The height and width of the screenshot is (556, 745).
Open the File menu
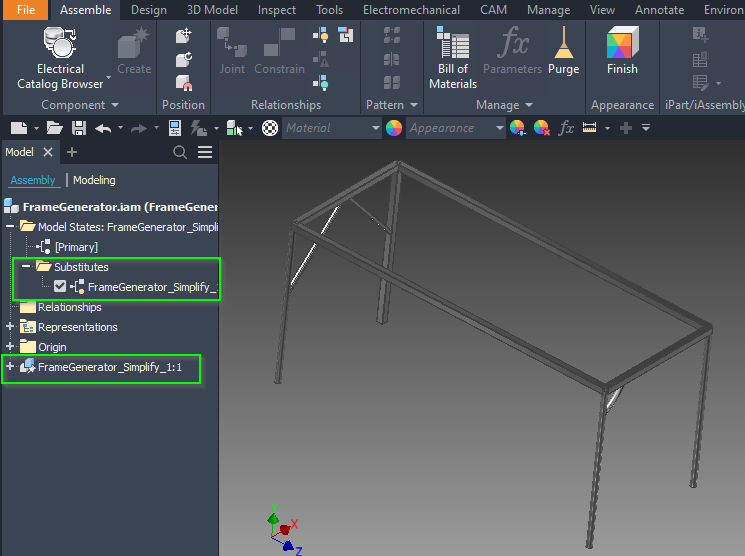click(26, 10)
